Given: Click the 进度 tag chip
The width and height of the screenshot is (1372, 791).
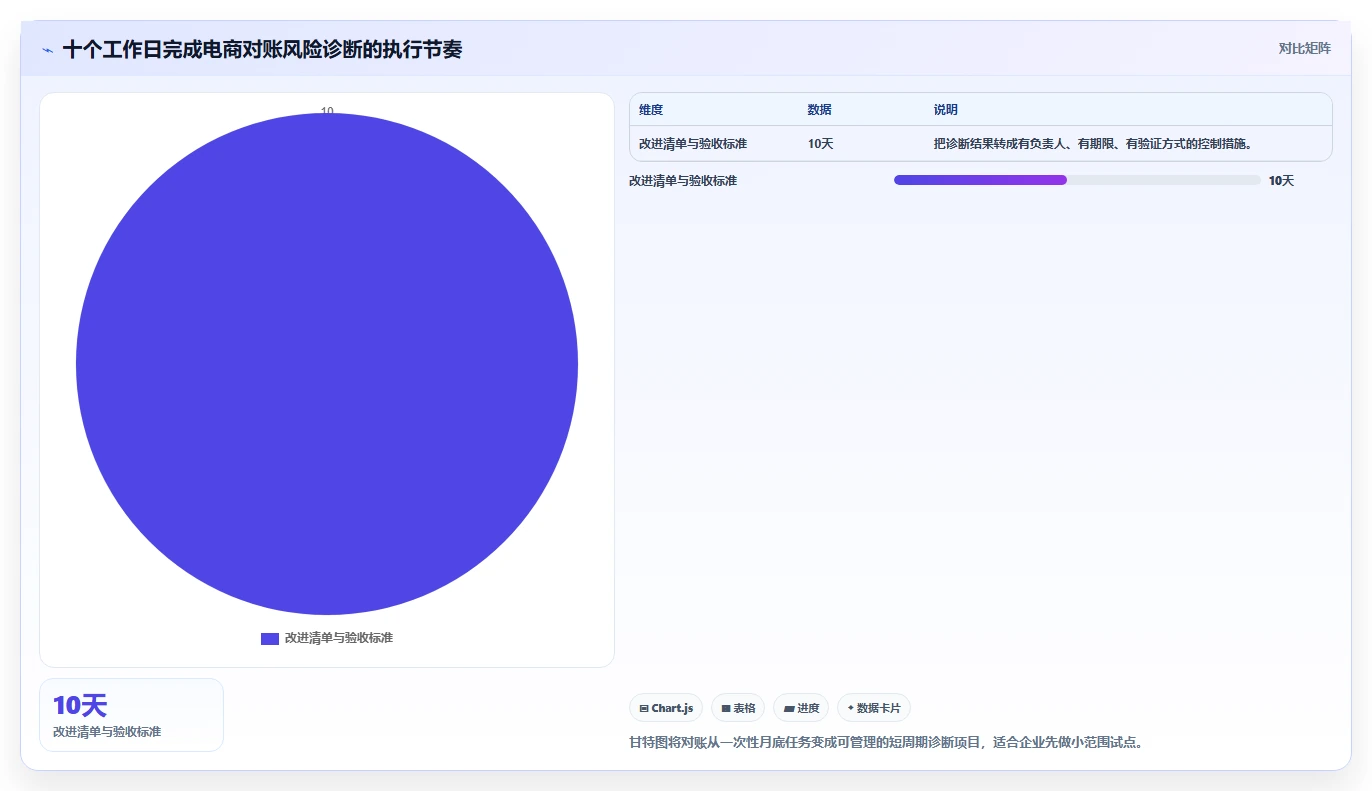Looking at the screenshot, I should point(801,708).
